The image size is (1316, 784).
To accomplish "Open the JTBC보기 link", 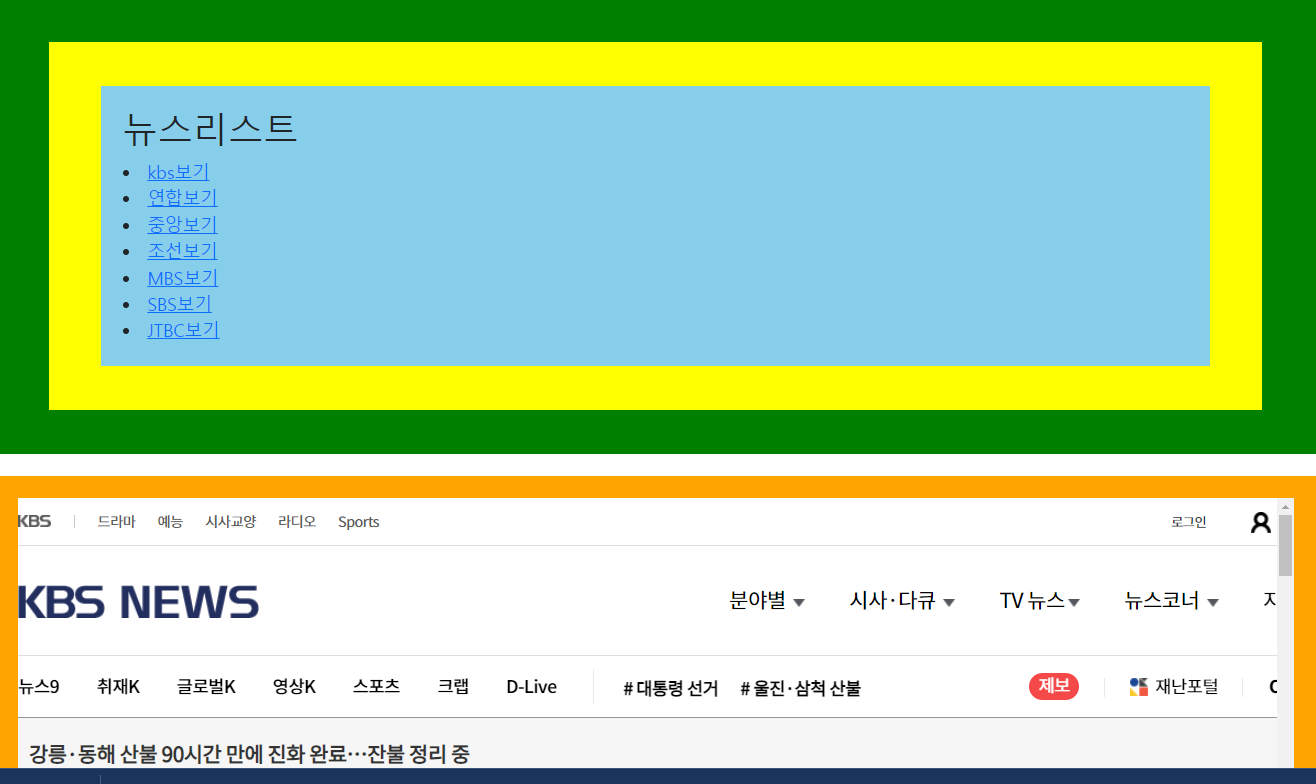I will tap(183, 330).
